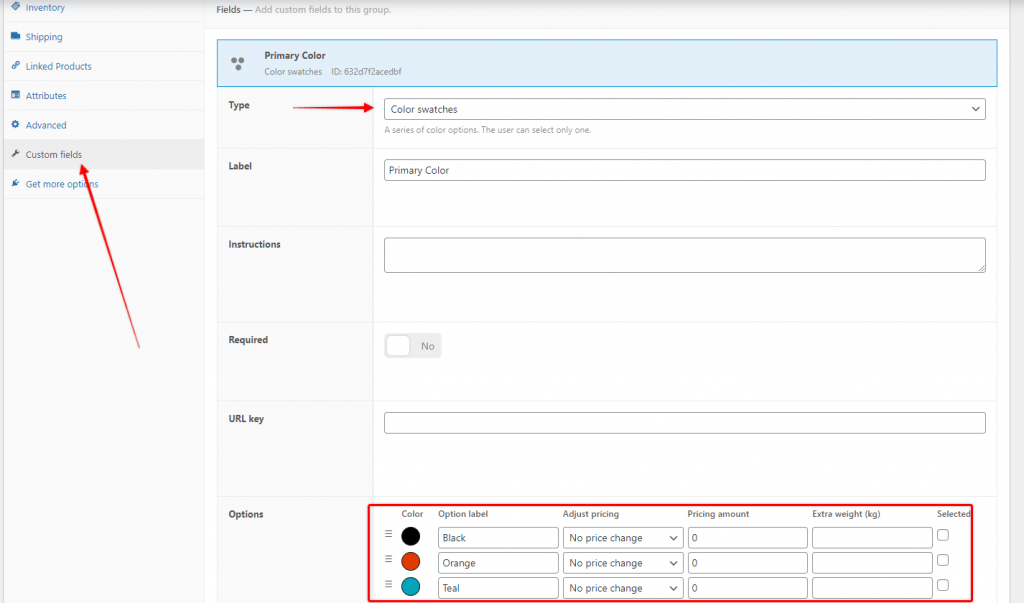
Task: Click inside the URL key input field
Action: point(684,422)
